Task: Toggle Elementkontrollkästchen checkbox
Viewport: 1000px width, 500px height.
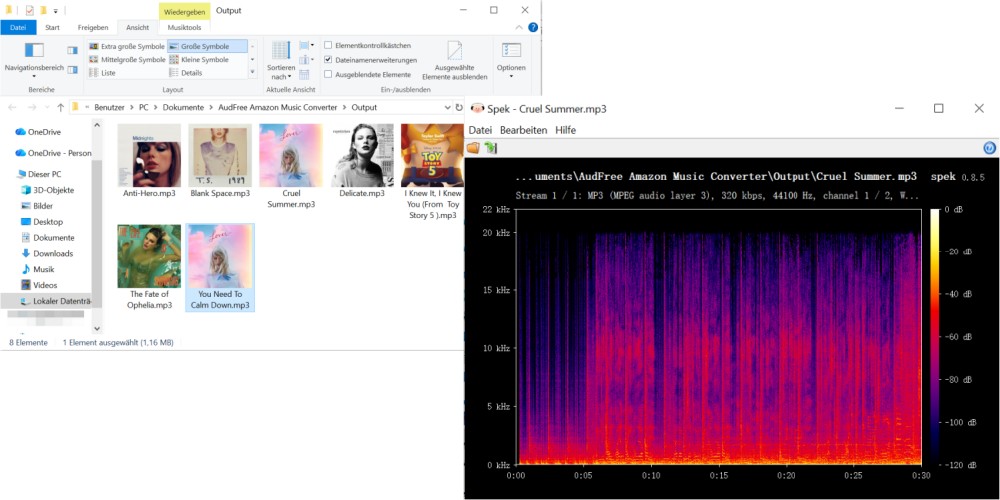Action: point(328,45)
